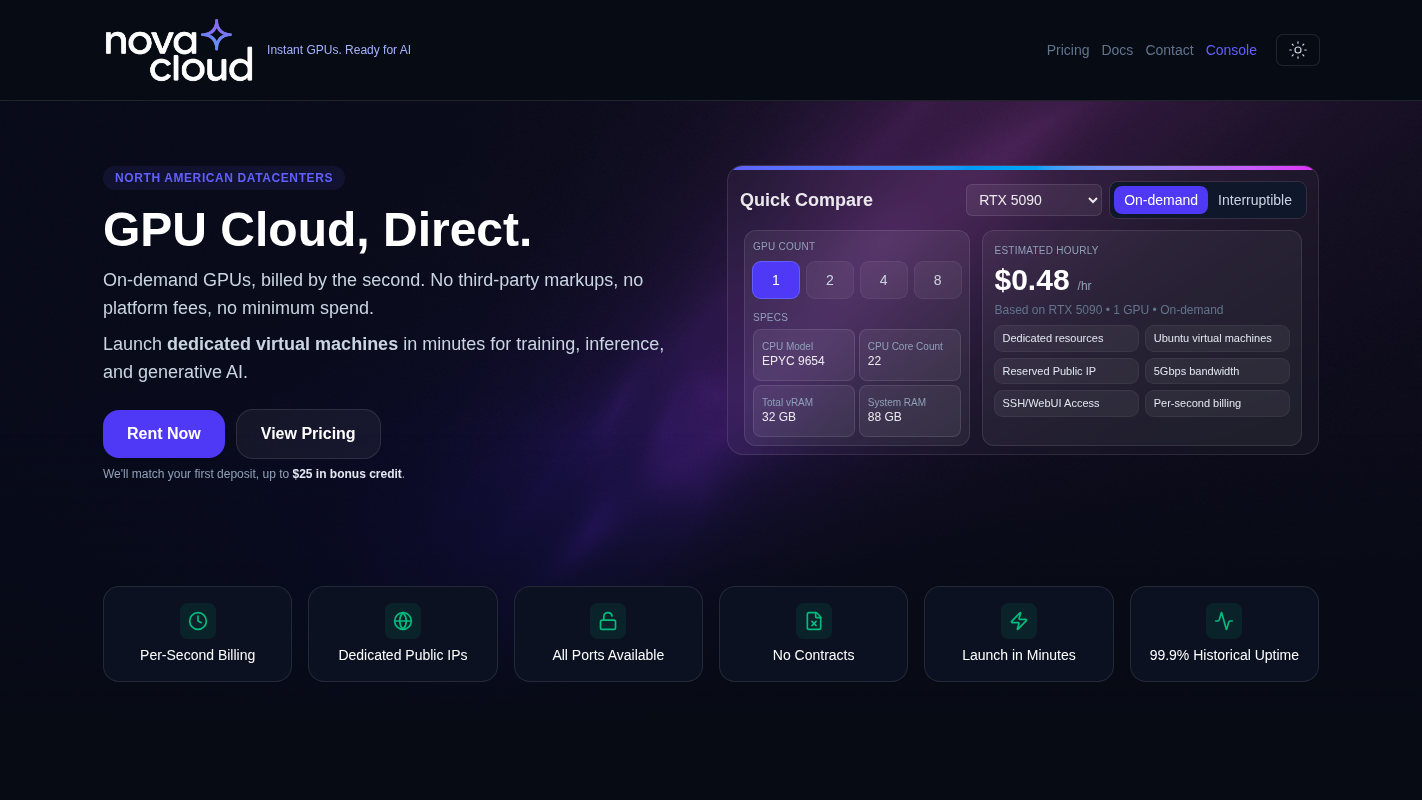Click the No Contracts card label
The width and height of the screenshot is (1422, 800).
[814, 655]
